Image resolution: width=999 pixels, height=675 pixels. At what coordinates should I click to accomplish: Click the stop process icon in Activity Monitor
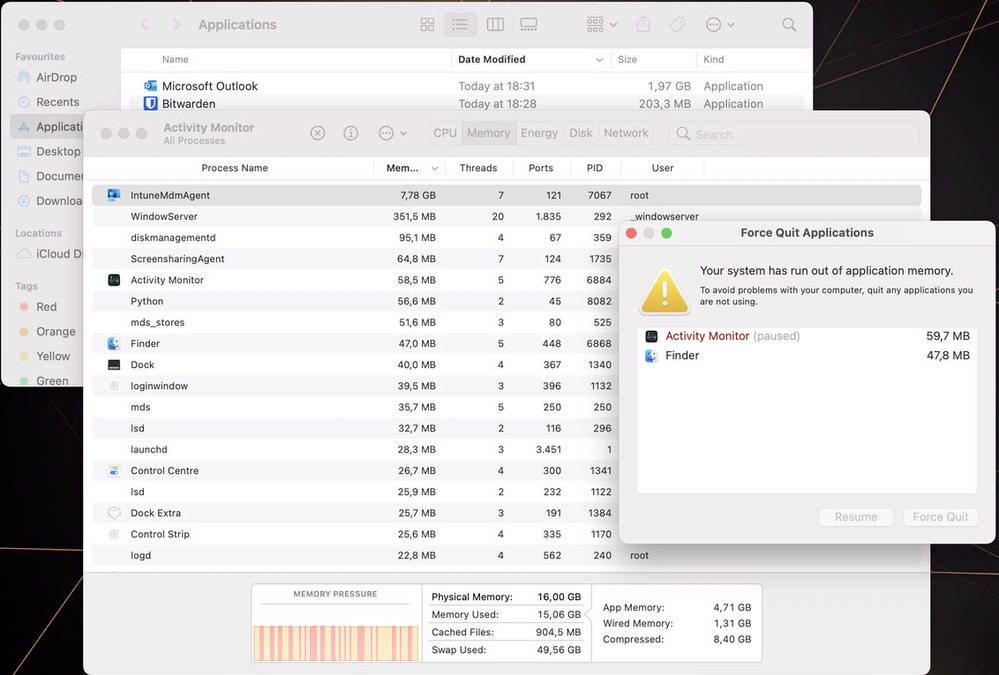[x=317, y=133]
